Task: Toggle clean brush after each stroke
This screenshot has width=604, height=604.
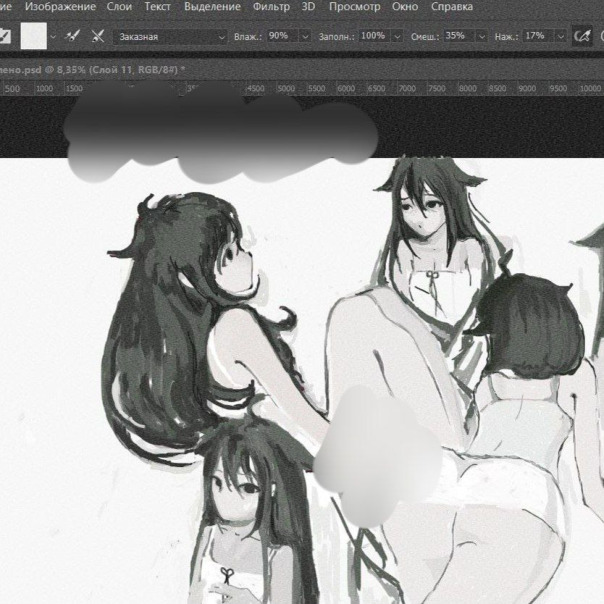Action: (98, 36)
